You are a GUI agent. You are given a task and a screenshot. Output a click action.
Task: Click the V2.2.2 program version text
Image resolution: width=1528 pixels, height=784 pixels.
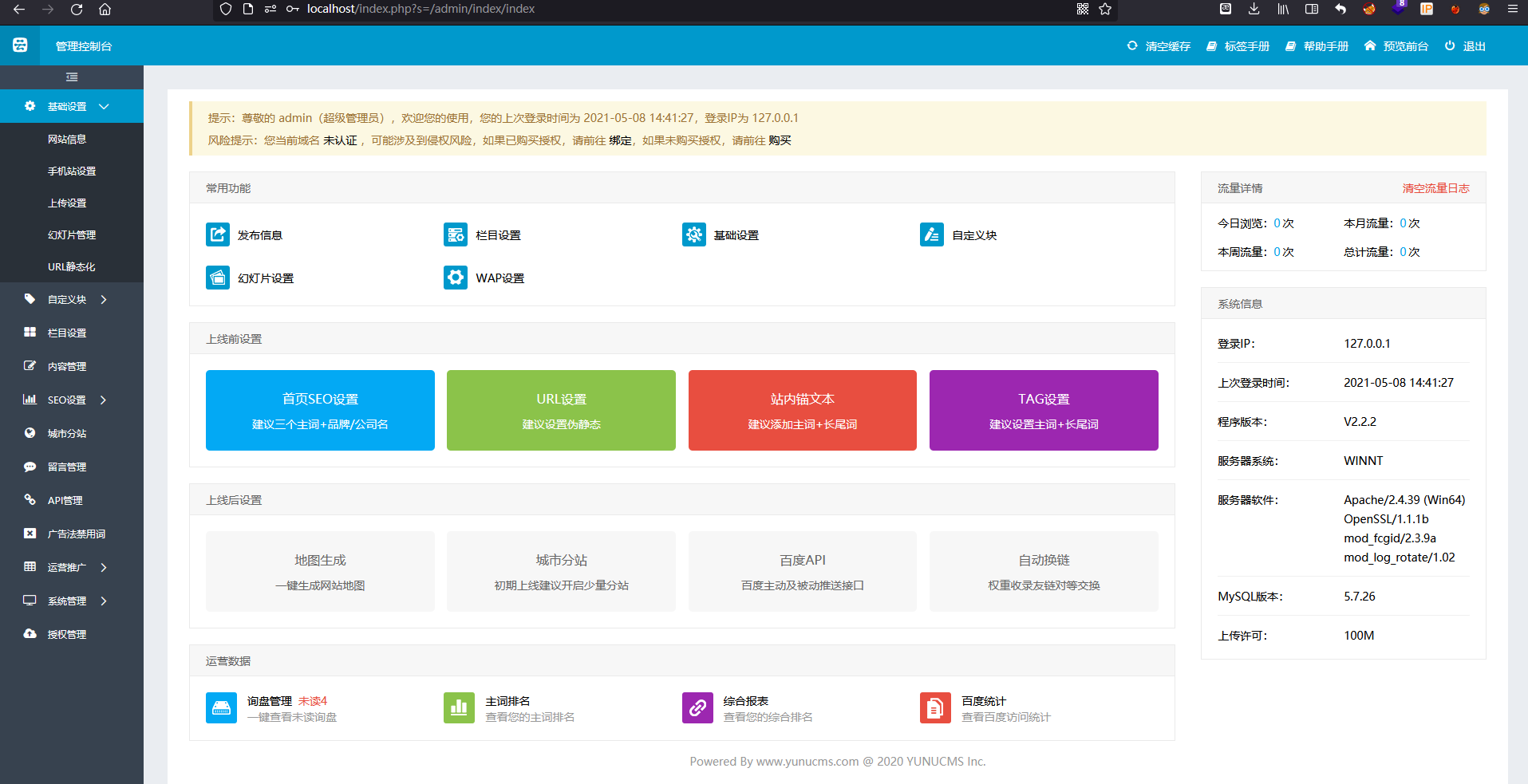pos(1360,422)
